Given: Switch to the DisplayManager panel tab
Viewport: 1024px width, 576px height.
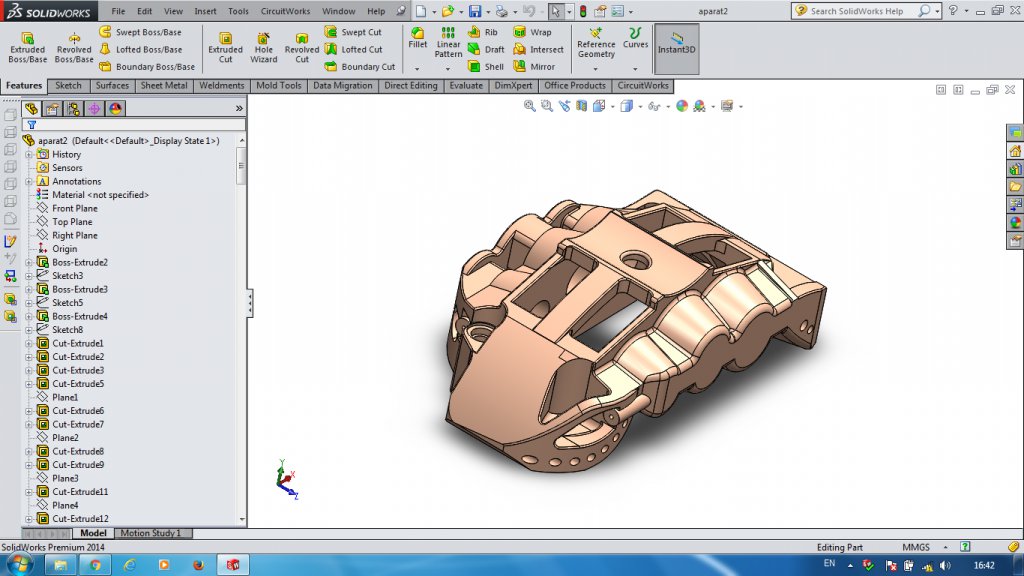Looking at the screenshot, I should 115,108.
